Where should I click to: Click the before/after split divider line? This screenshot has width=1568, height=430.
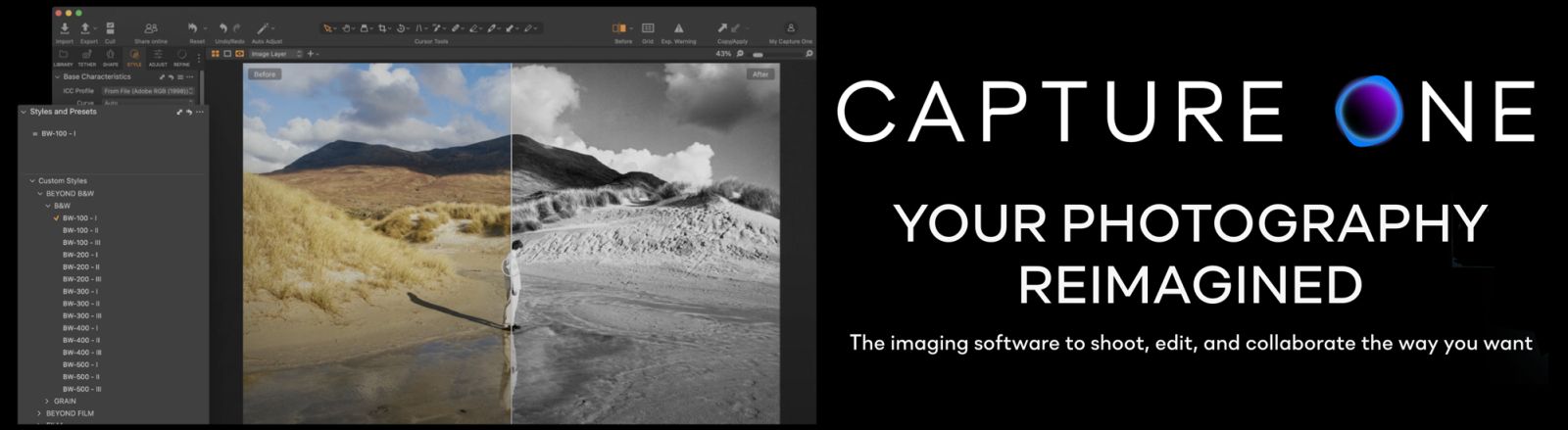[512, 244]
